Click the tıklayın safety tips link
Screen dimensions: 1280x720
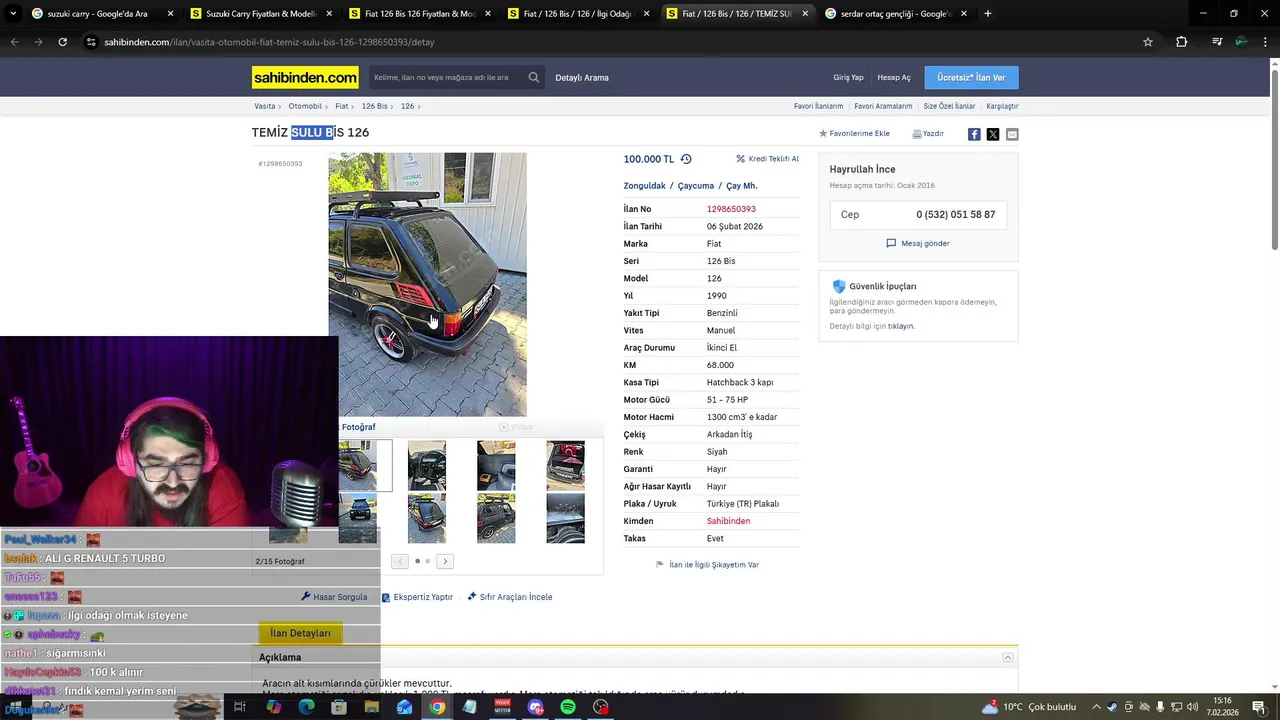(901, 326)
